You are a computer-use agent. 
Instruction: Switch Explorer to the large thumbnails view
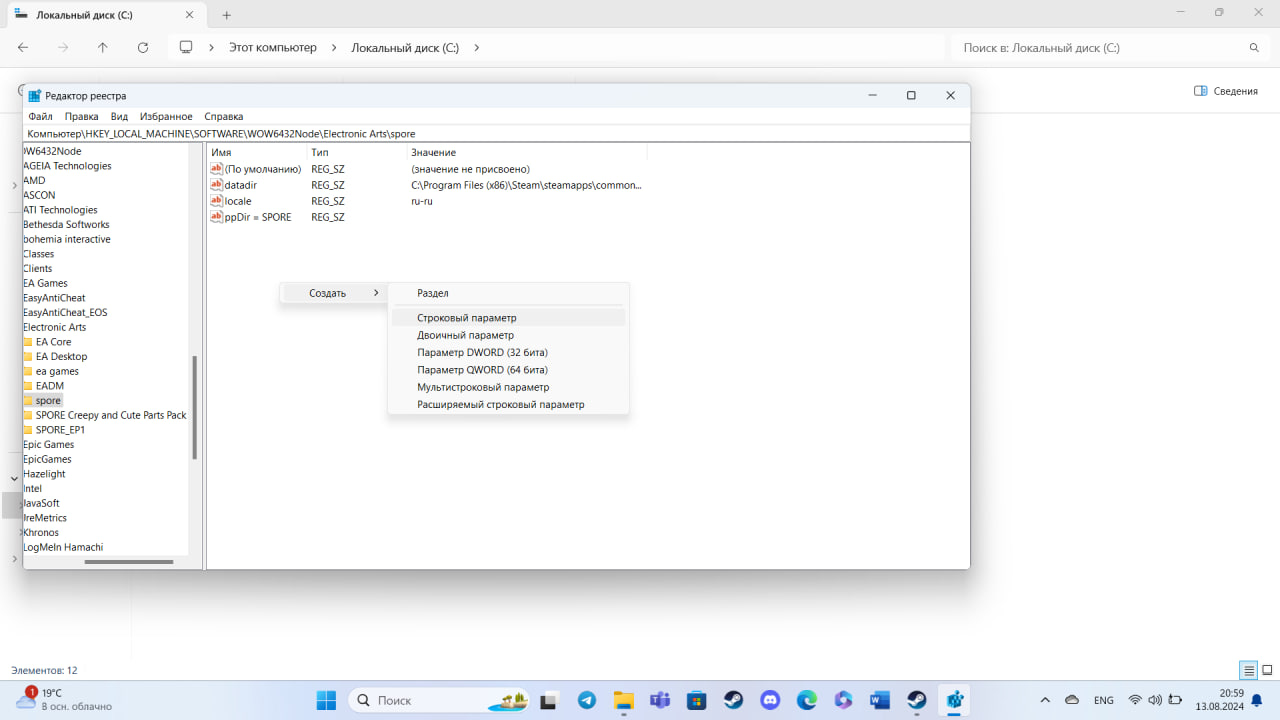[x=1267, y=670]
